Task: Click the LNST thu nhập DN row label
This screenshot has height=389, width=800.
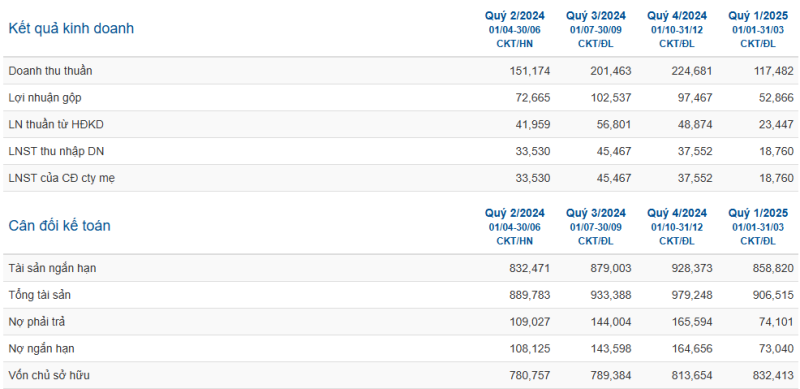Action: 56,152
